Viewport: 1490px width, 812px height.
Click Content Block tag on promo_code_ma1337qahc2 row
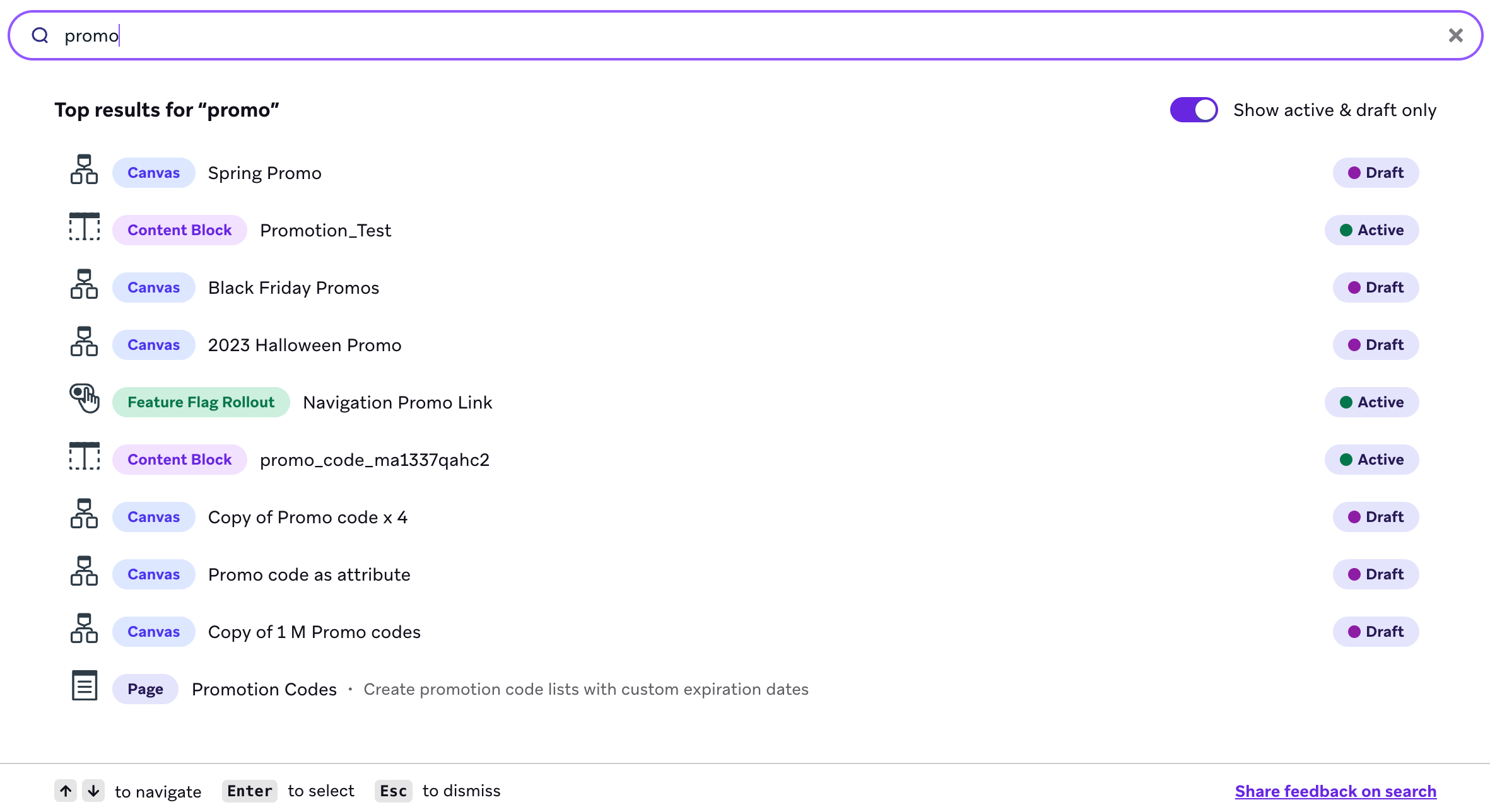point(180,460)
